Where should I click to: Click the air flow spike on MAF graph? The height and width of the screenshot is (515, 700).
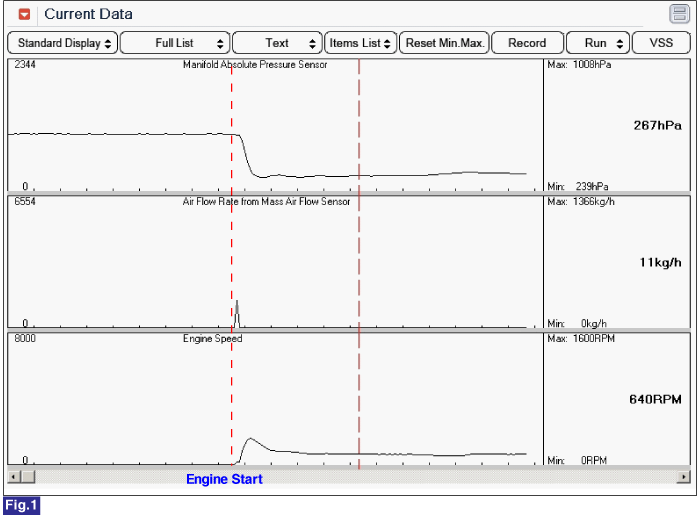tap(237, 314)
